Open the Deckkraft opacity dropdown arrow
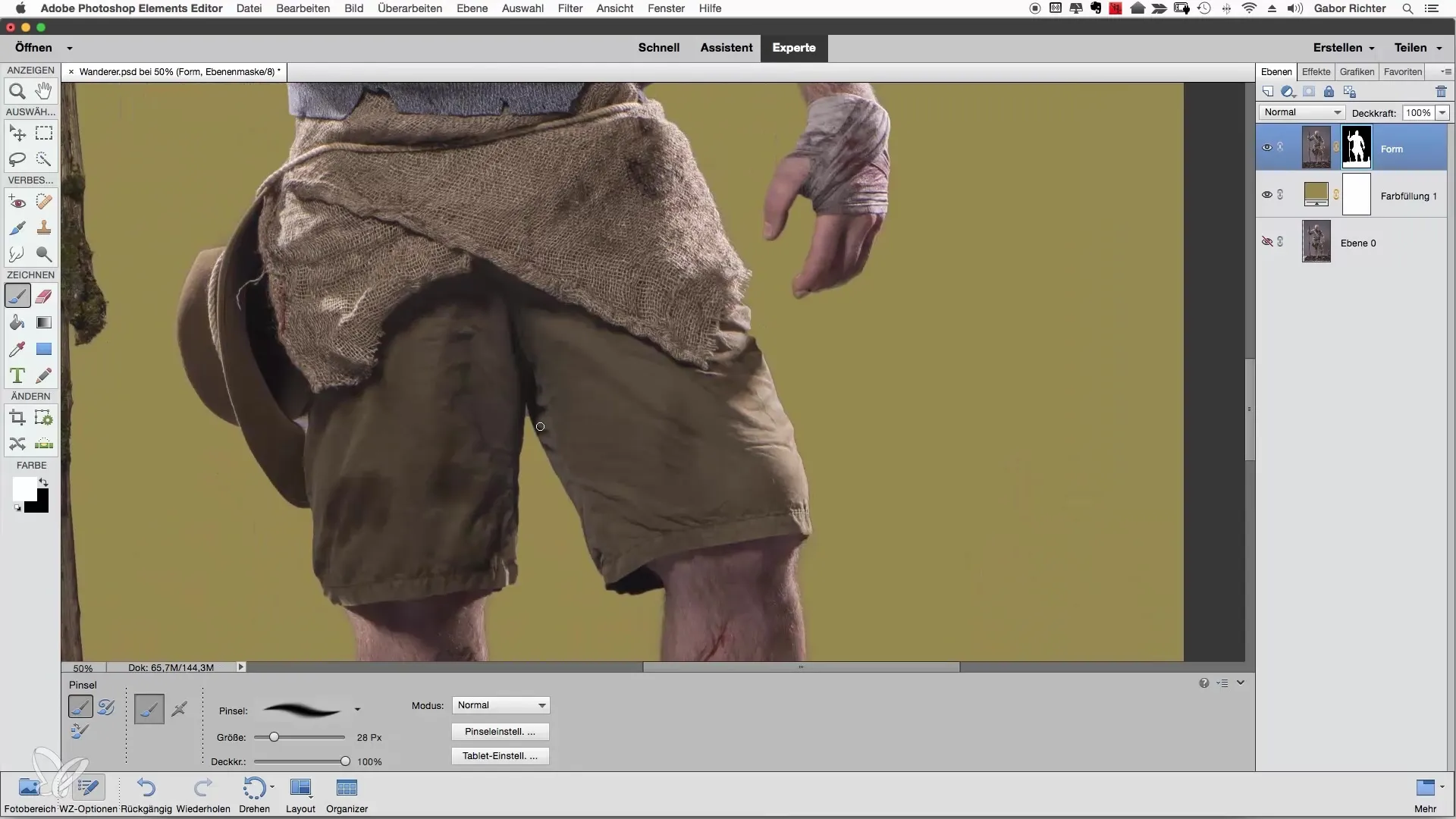1456x819 pixels. pos(1442,113)
